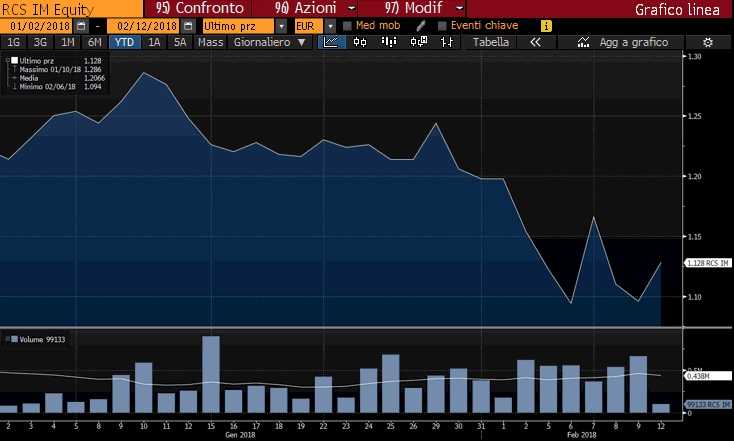
Task: Select the 6M time range tab
Action: point(95,42)
